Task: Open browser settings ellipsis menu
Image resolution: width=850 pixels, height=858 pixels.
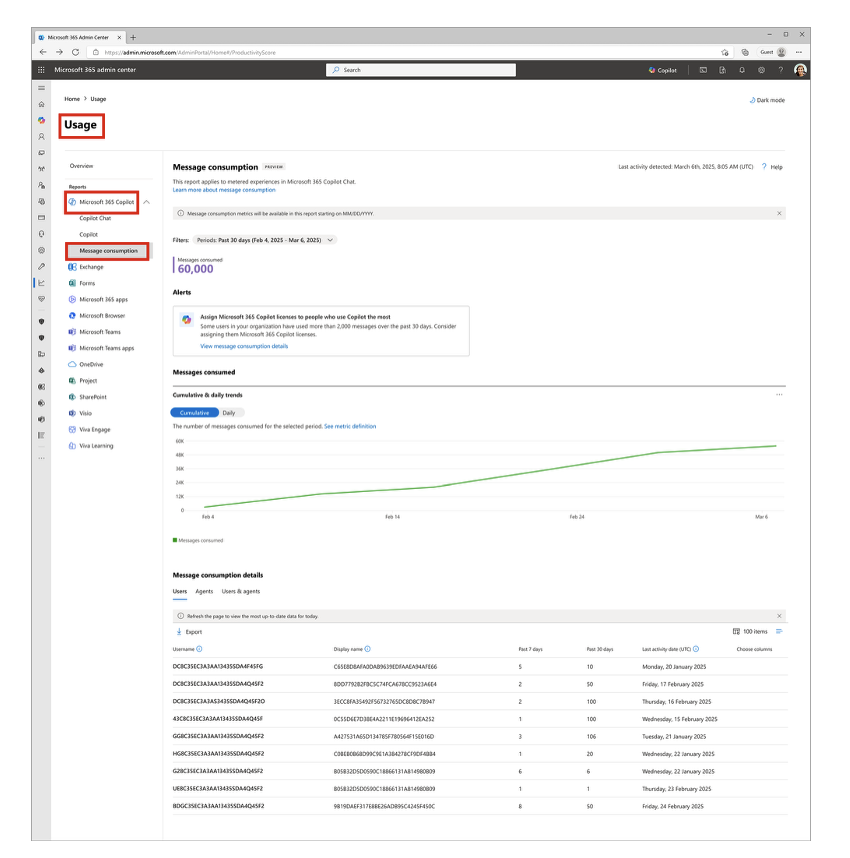Action: coord(799,53)
